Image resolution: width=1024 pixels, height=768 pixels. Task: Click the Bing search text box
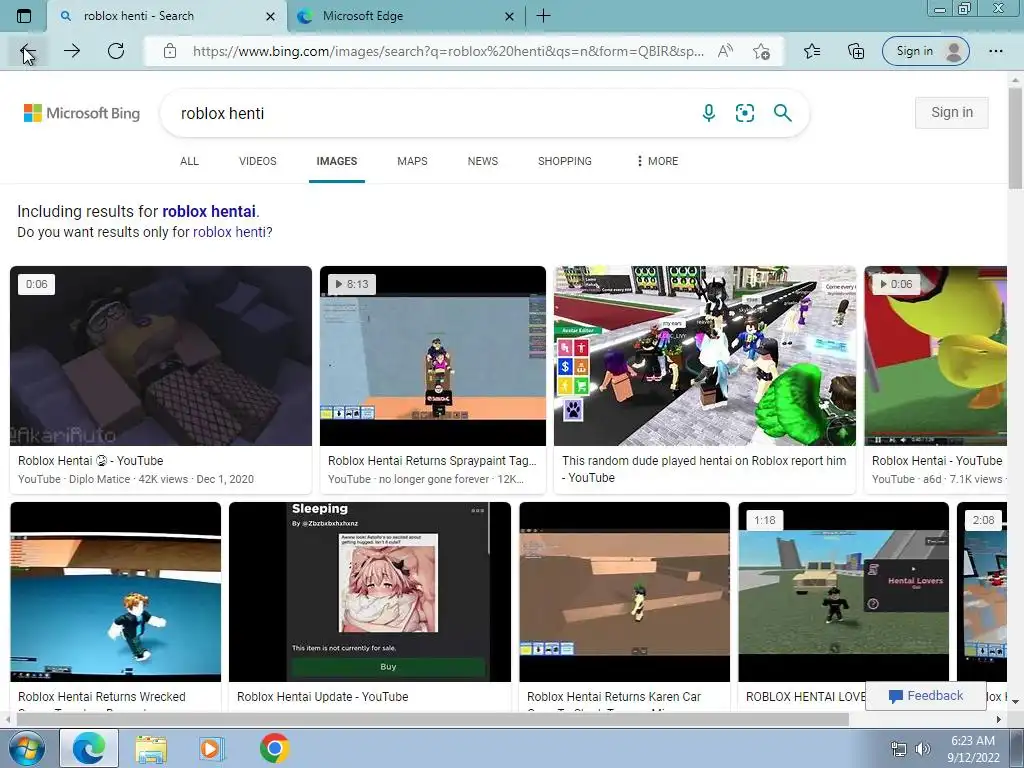tap(431, 113)
